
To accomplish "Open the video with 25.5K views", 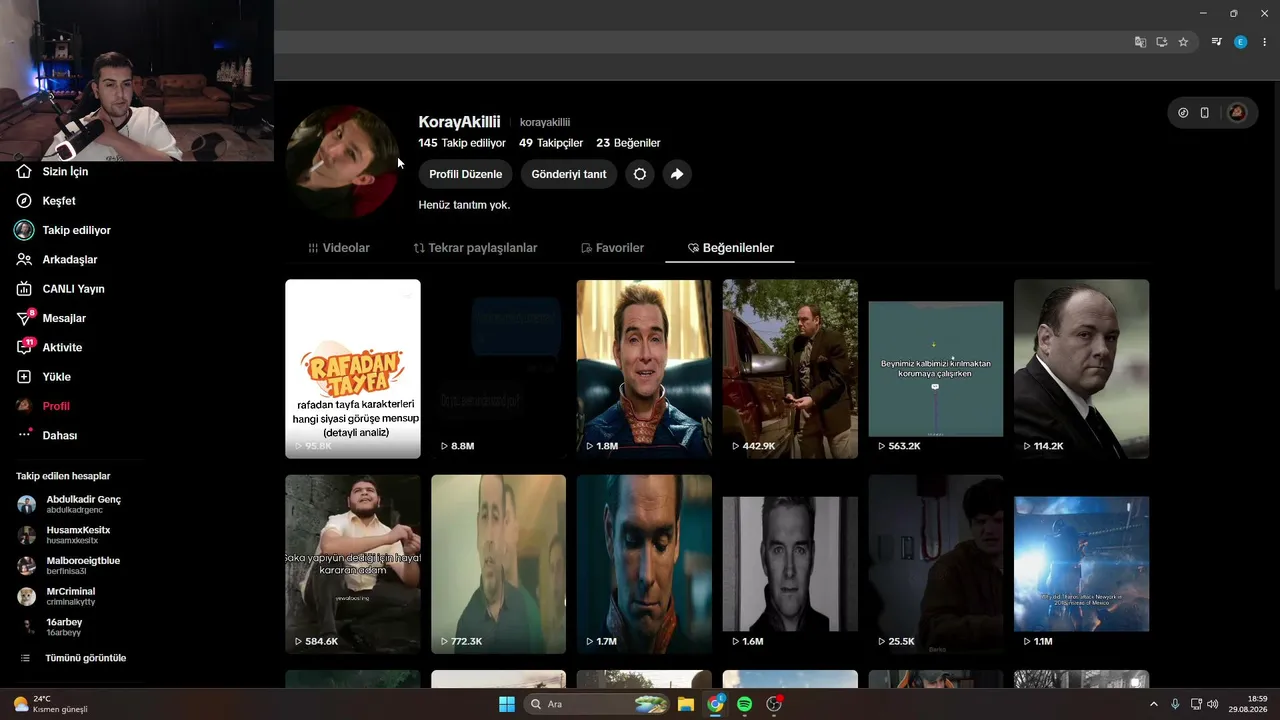I will point(936,564).
